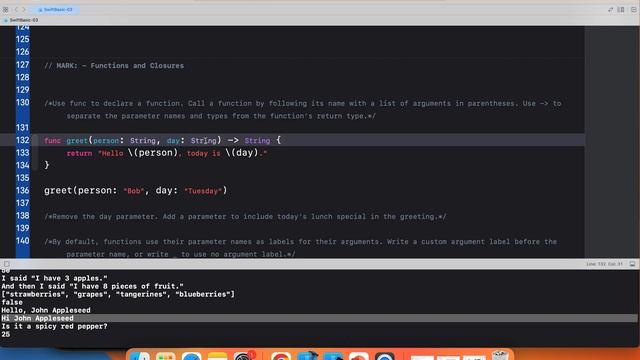
Task: Click console line 'Is it a spicy red pepper?'
Action: coord(54,327)
